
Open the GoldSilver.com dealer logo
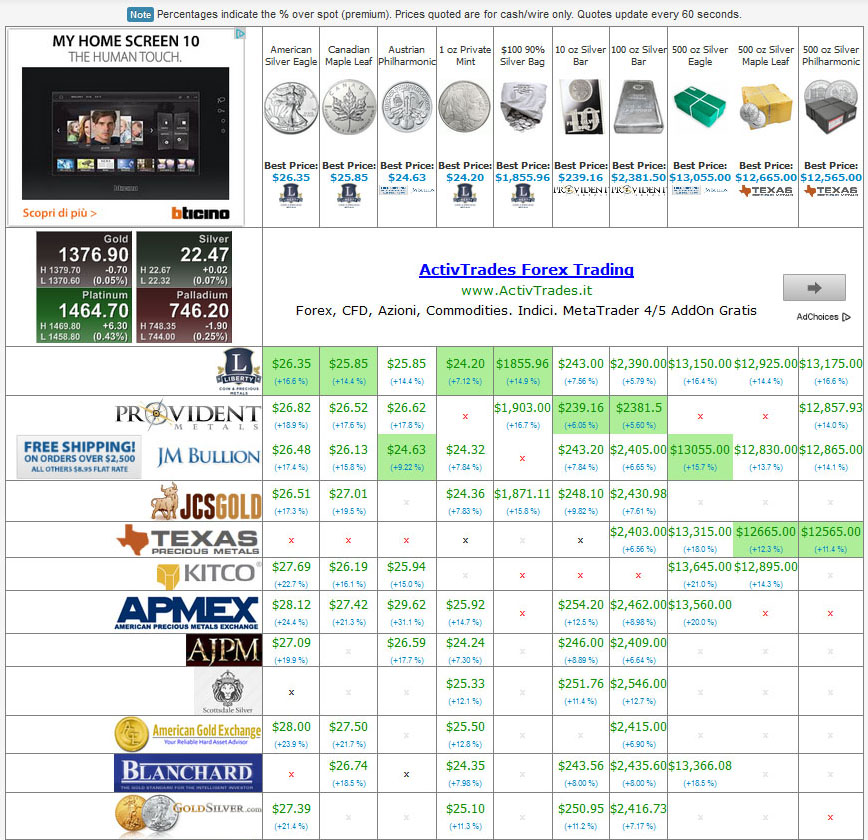[188, 816]
